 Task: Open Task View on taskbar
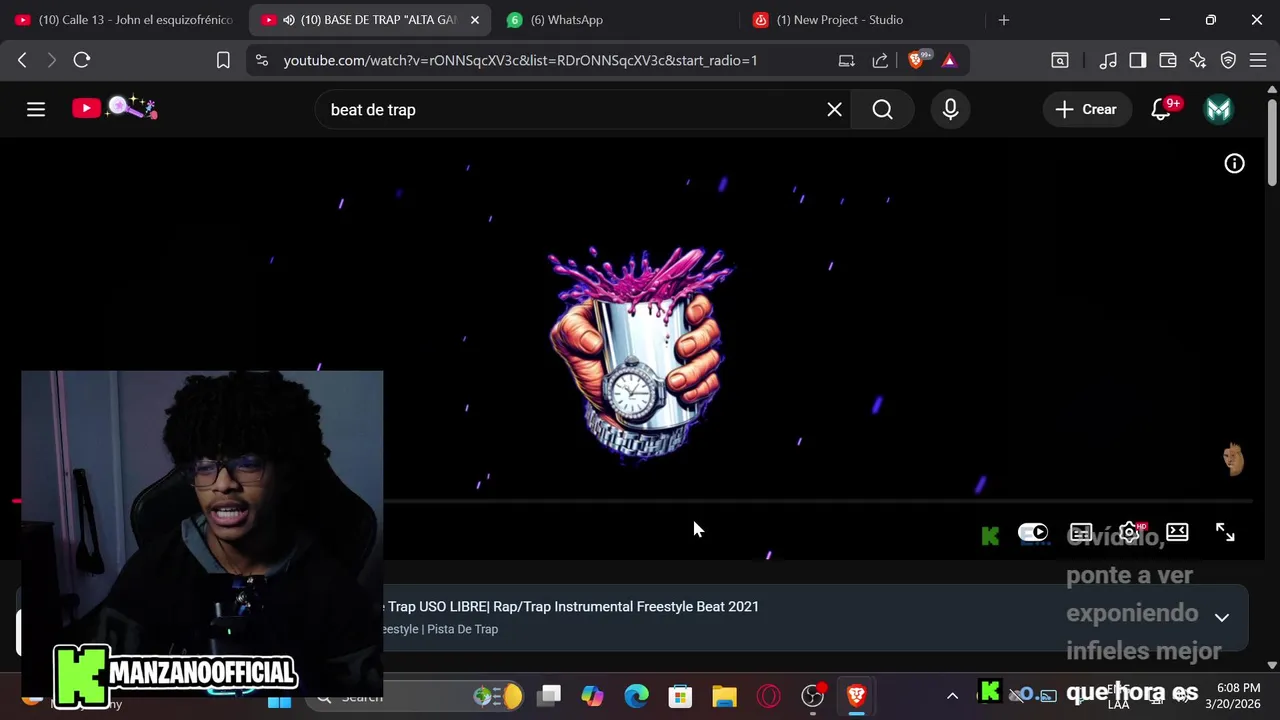(549, 696)
